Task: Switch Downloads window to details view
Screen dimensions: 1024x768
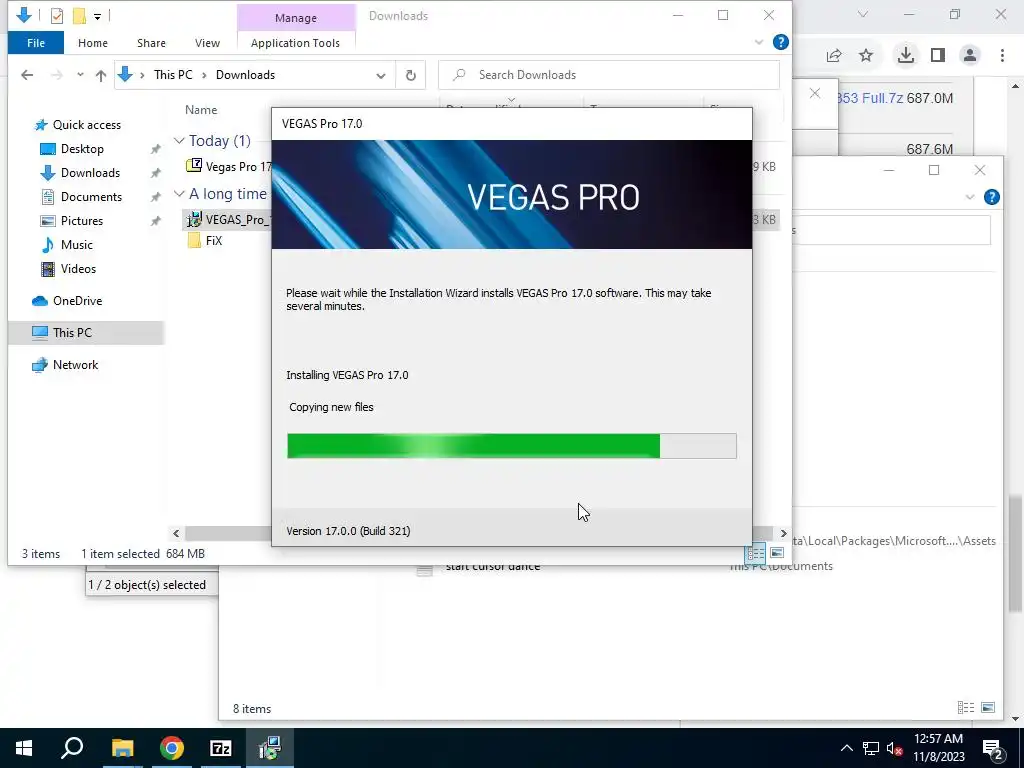Action: coord(756,554)
